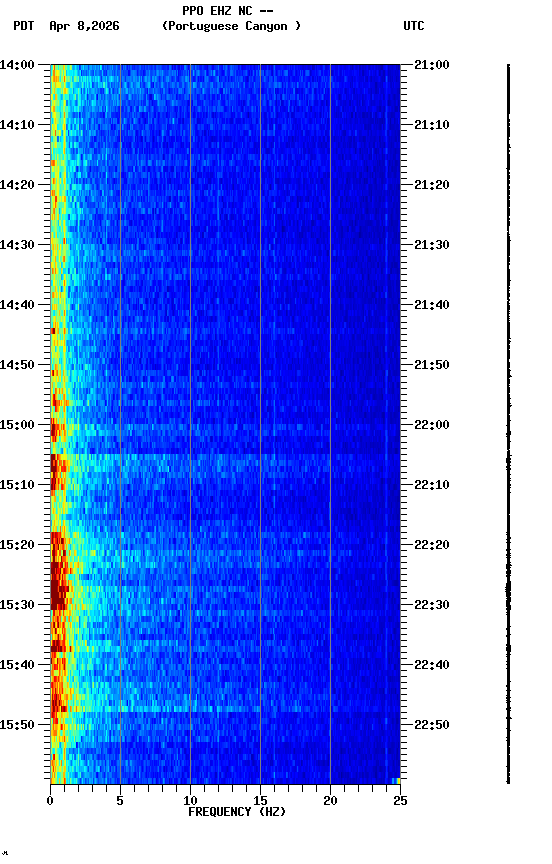552x864 pixels.
Task: Click the 'UTC' timezone label
Action: 414,26
